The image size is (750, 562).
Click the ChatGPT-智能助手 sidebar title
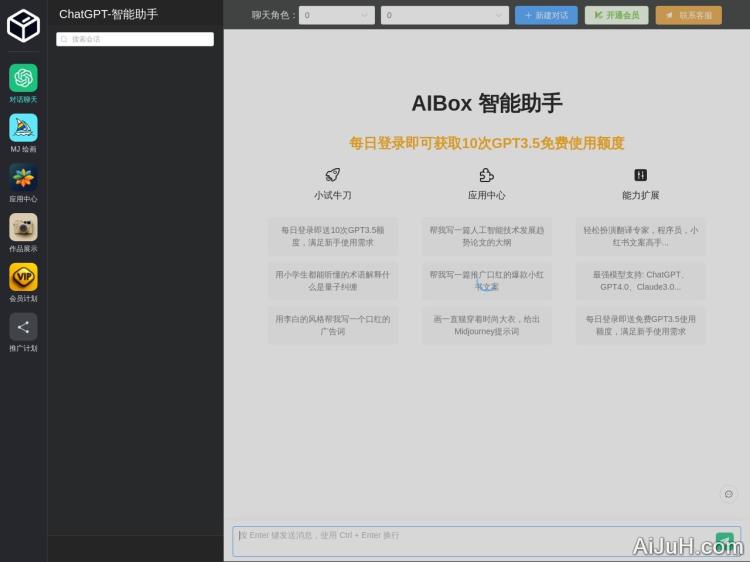(x=109, y=14)
